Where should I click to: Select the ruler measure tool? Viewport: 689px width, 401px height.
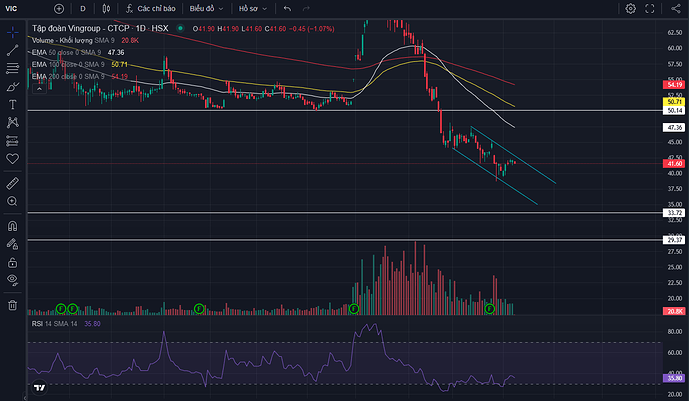pyautogui.click(x=12, y=183)
